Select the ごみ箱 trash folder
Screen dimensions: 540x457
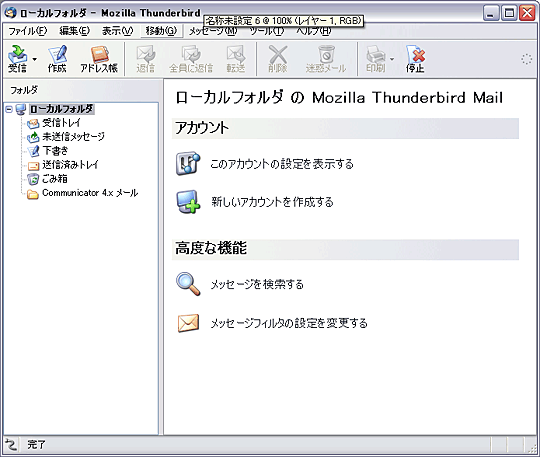point(55,179)
